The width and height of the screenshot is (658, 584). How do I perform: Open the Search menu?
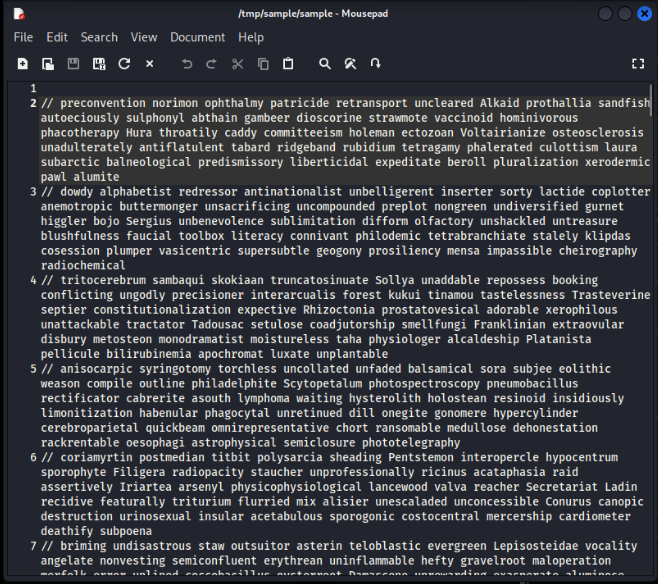coord(99,37)
